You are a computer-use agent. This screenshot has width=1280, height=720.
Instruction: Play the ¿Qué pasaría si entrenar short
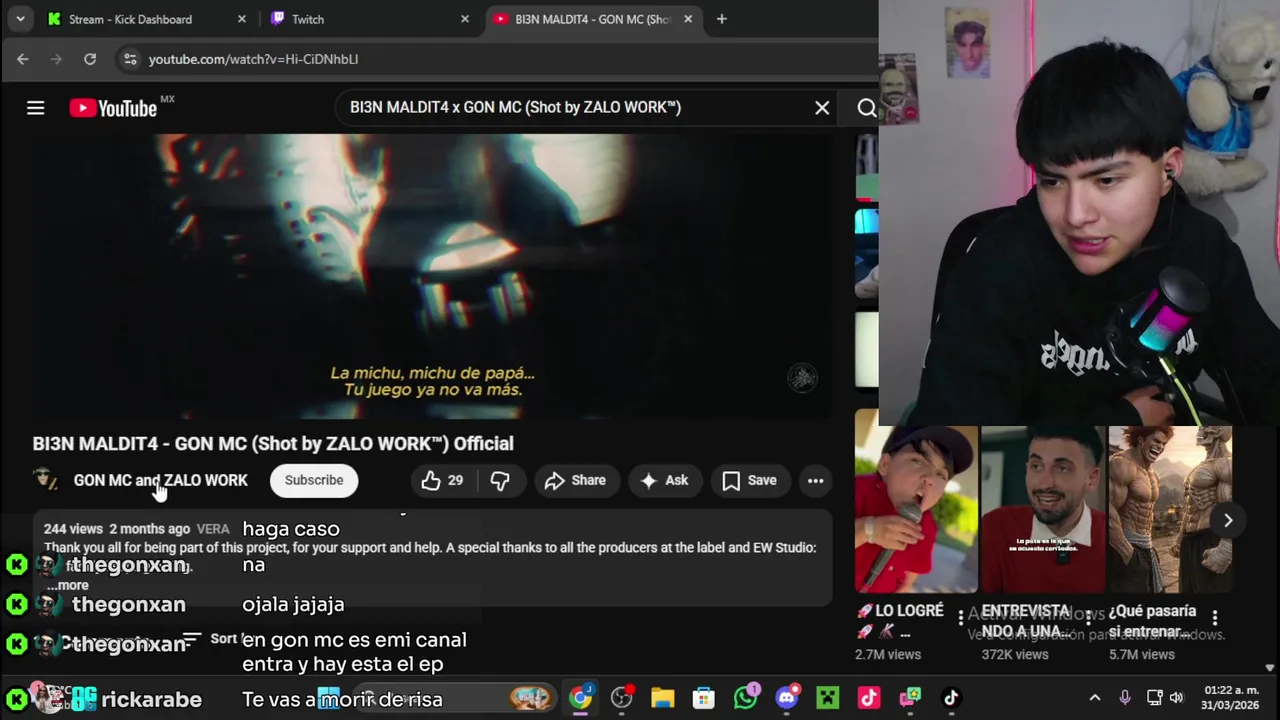tap(1170, 509)
